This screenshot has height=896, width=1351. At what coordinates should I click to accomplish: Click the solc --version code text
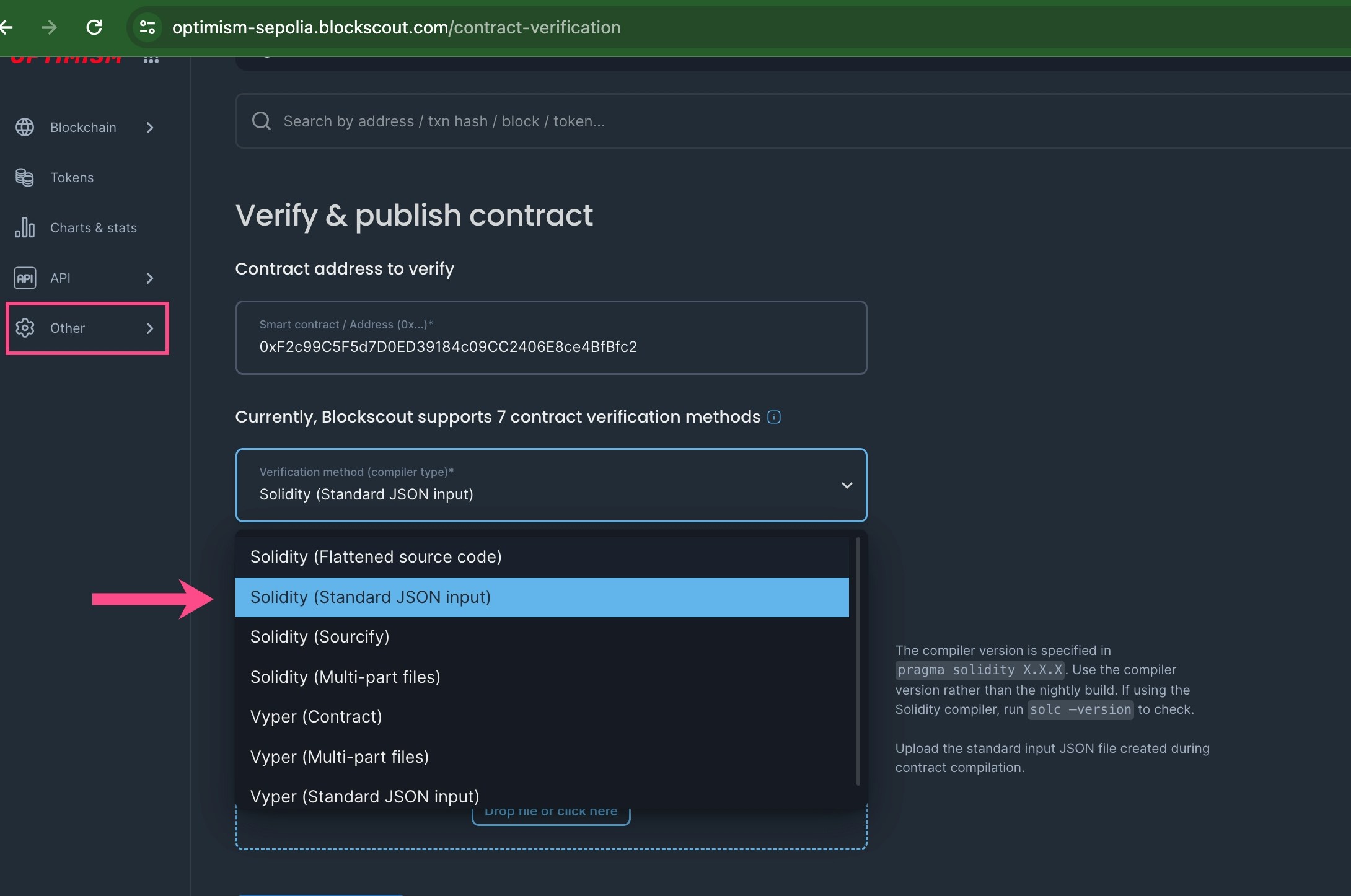pyautogui.click(x=1080, y=709)
